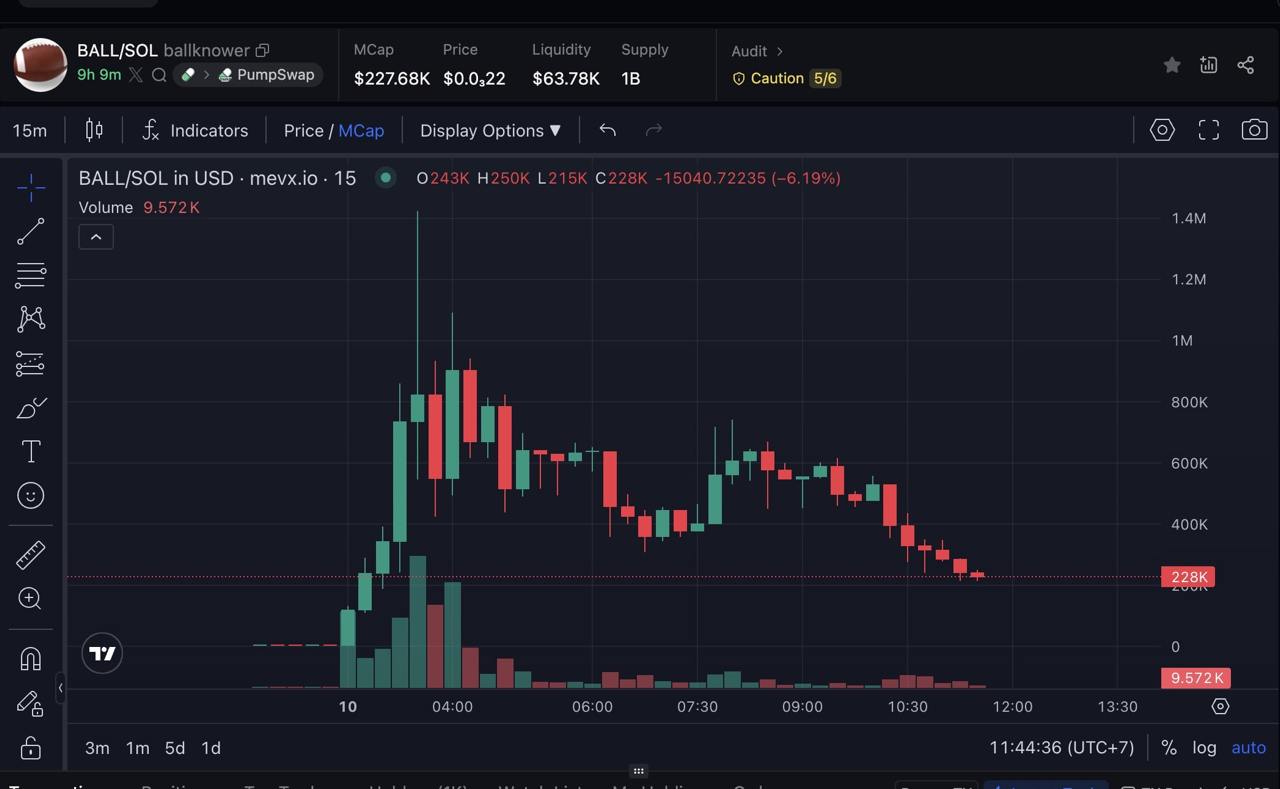
Task: Select the 3m date range
Action: (97, 748)
